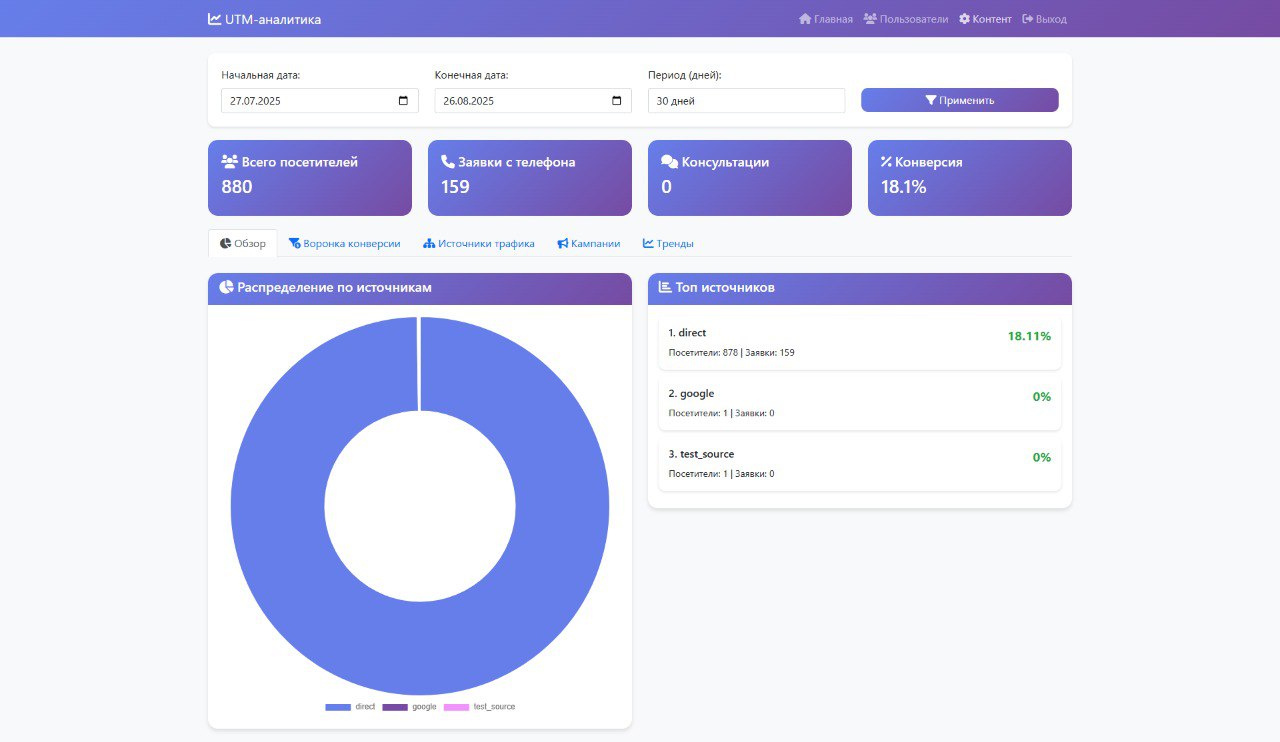This screenshot has height=742, width=1280.
Task: Click the users icon beside Пользователи
Action: tap(870, 19)
